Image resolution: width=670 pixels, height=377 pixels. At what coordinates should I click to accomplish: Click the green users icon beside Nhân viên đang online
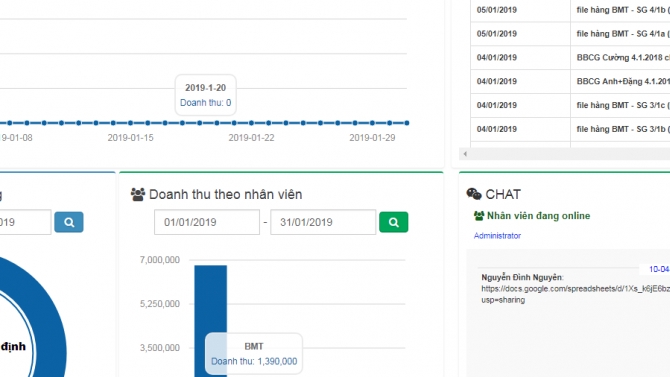[479, 216]
